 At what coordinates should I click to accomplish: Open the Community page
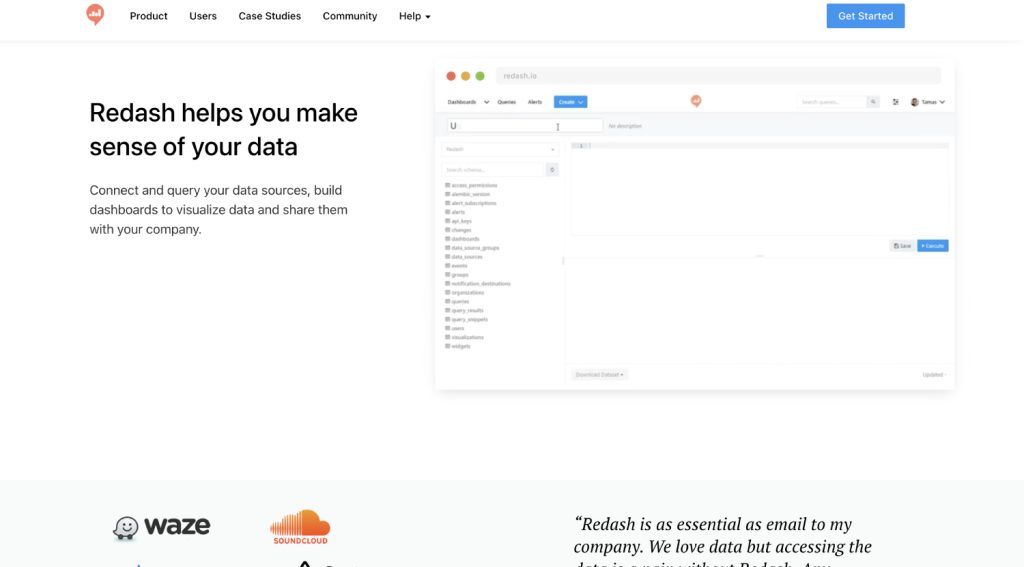[x=349, y=16]
